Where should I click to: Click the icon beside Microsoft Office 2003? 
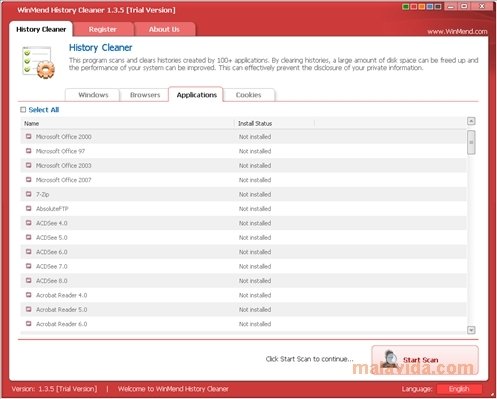[29, 165]
